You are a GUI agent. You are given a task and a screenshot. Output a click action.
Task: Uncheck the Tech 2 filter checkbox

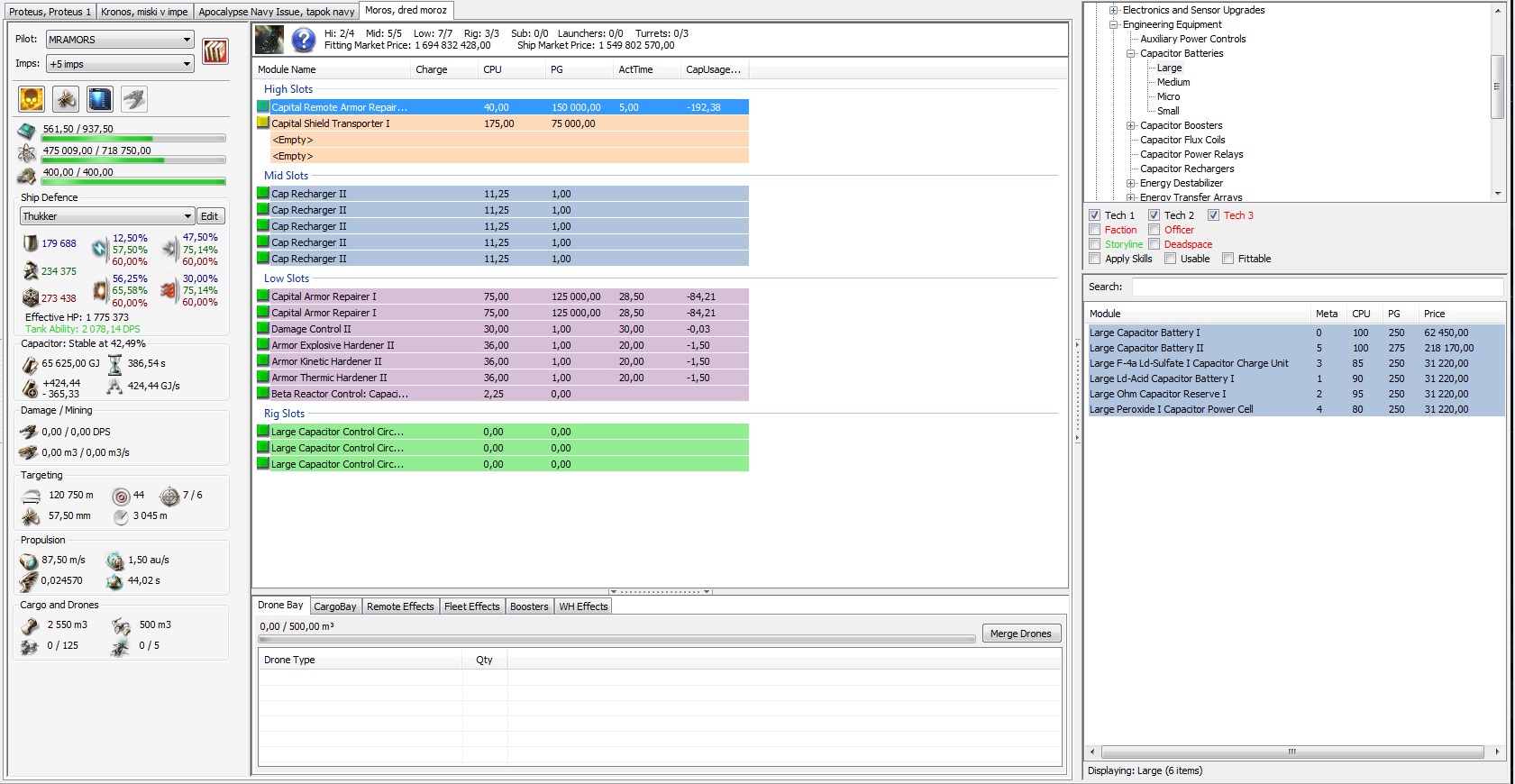click(1154, 215)
